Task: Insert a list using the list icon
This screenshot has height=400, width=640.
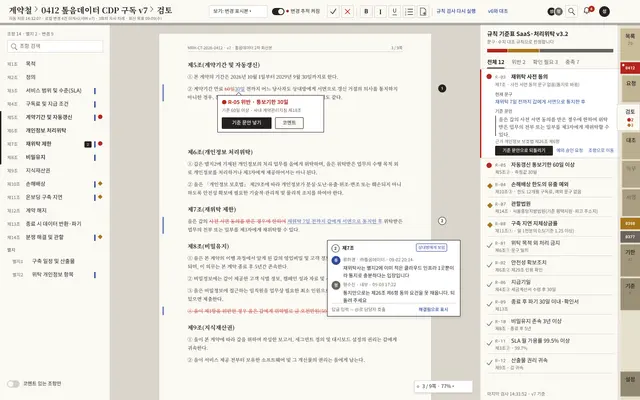Action: (x=409, y=11)
